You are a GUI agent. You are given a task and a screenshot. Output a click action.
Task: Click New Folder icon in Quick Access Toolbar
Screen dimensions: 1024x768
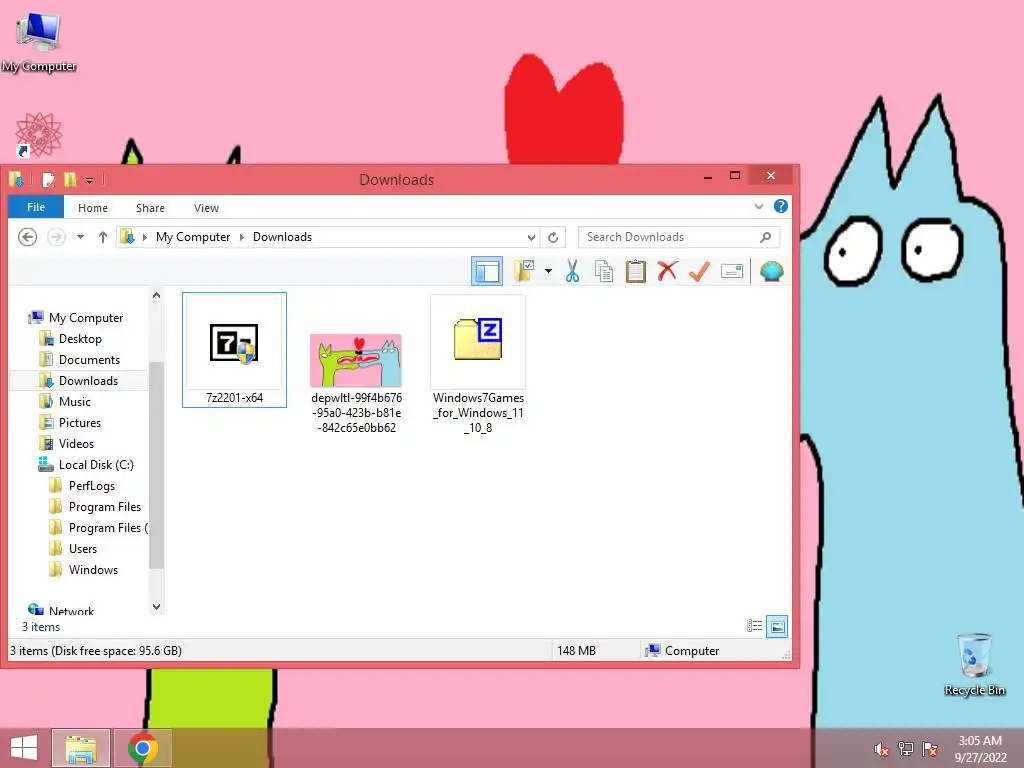tap(70, 180)
